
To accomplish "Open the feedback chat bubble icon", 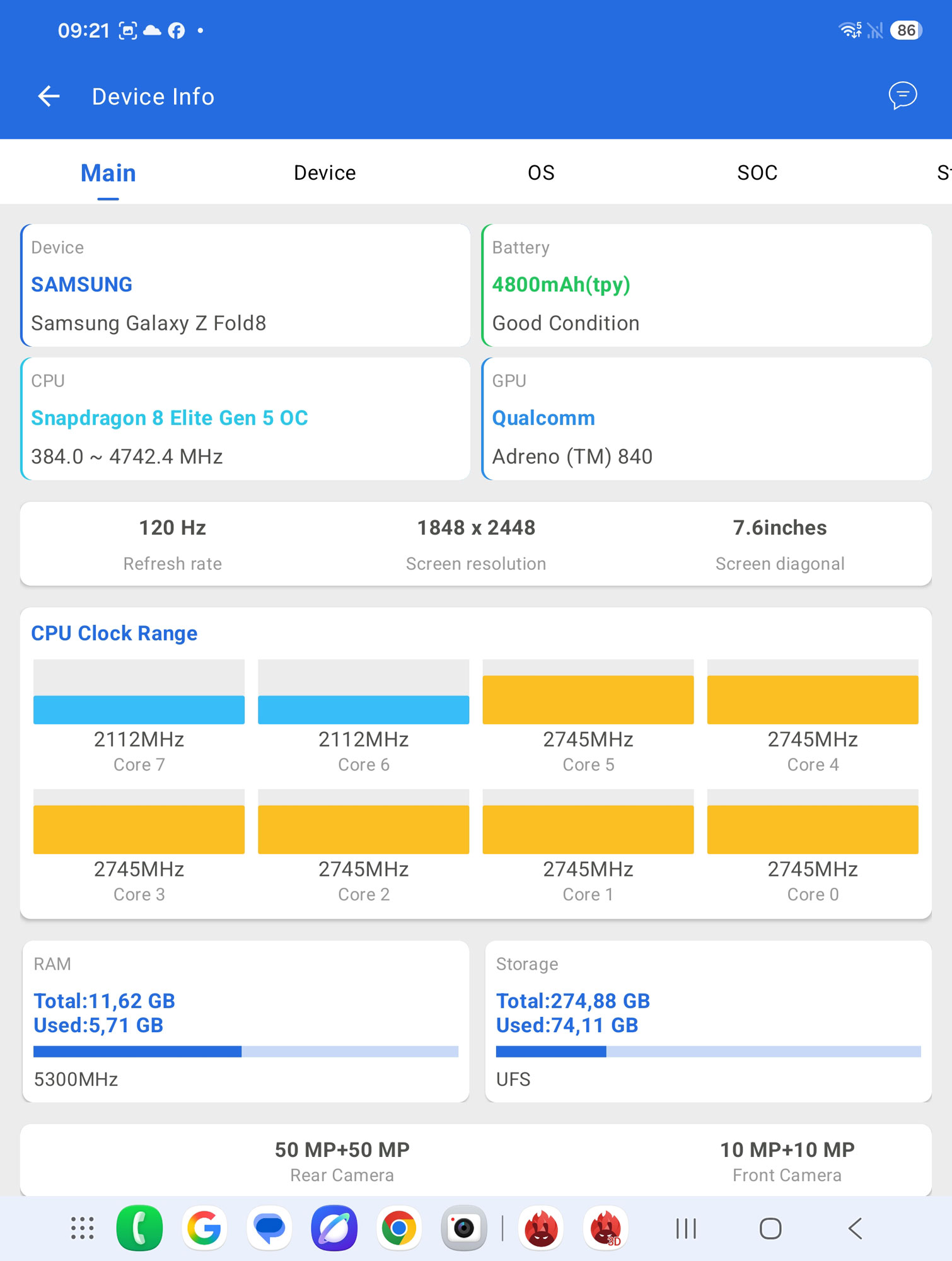I will (902, 96).
